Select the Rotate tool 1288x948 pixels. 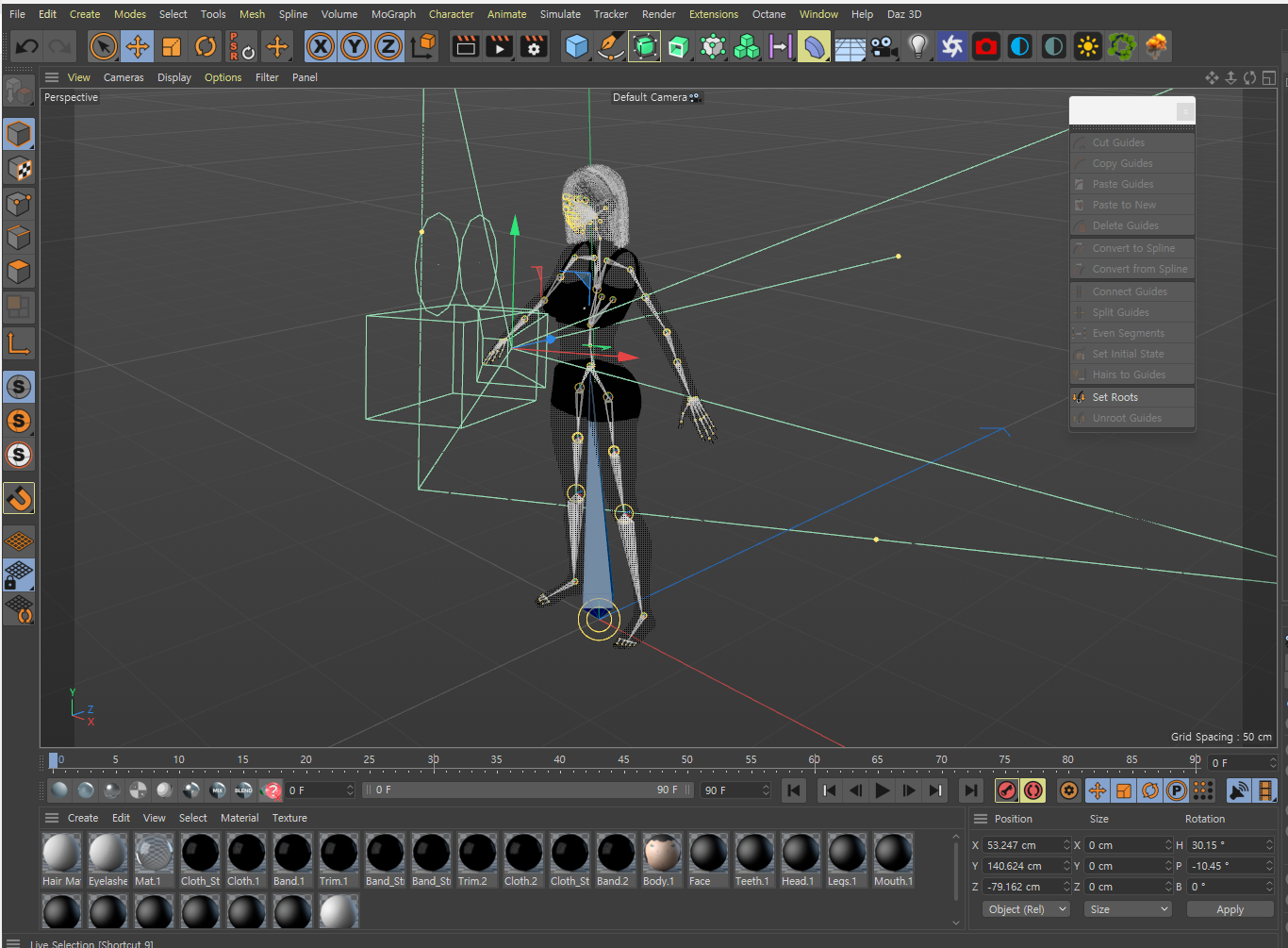pyautogui.click(x=206, y=45)
